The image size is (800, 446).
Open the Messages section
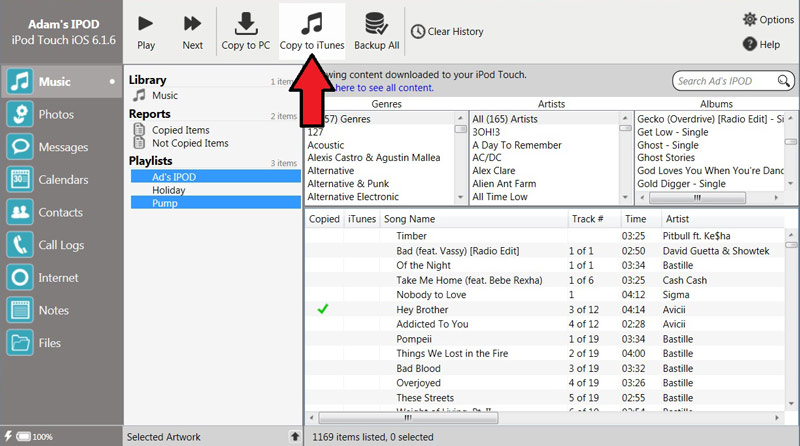61,147
